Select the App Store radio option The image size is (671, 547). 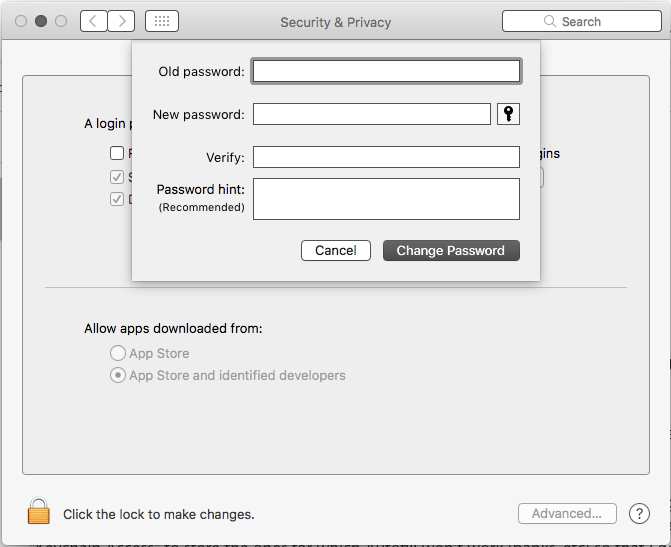pyautogui.click(x=118, y=353)
